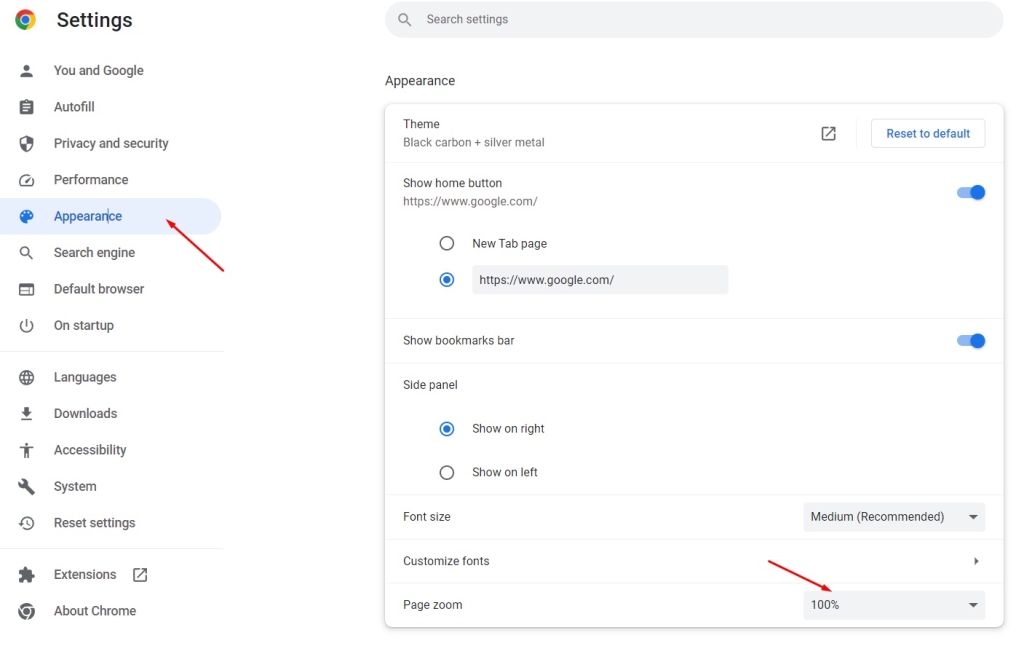Expand Customize fonts with the right arrow
The width and height of the screenshot is (1024, 654).
976,561
